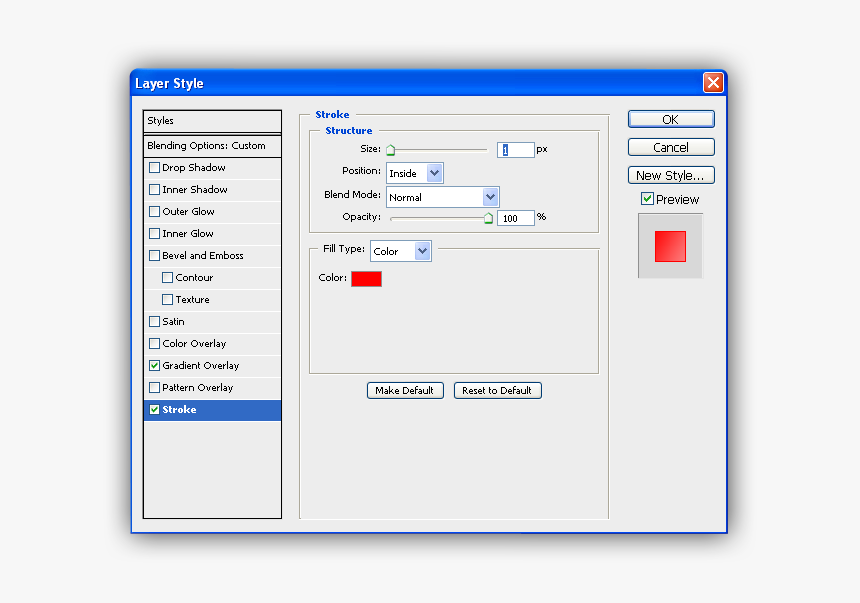Click the Make Default button

pyautogui.click(x=405, y=391)
